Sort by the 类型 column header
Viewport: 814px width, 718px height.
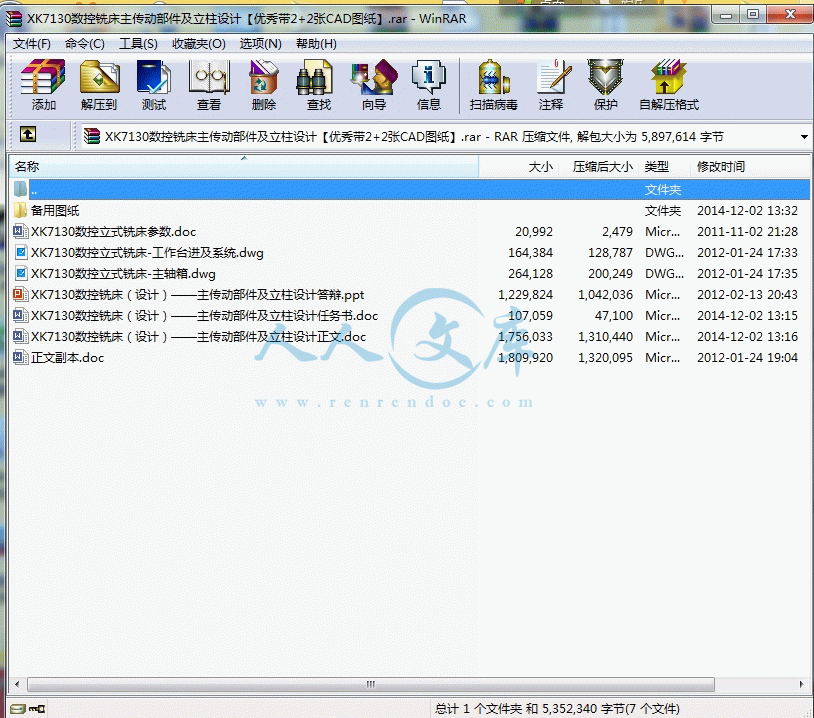(x=664, y=167)
